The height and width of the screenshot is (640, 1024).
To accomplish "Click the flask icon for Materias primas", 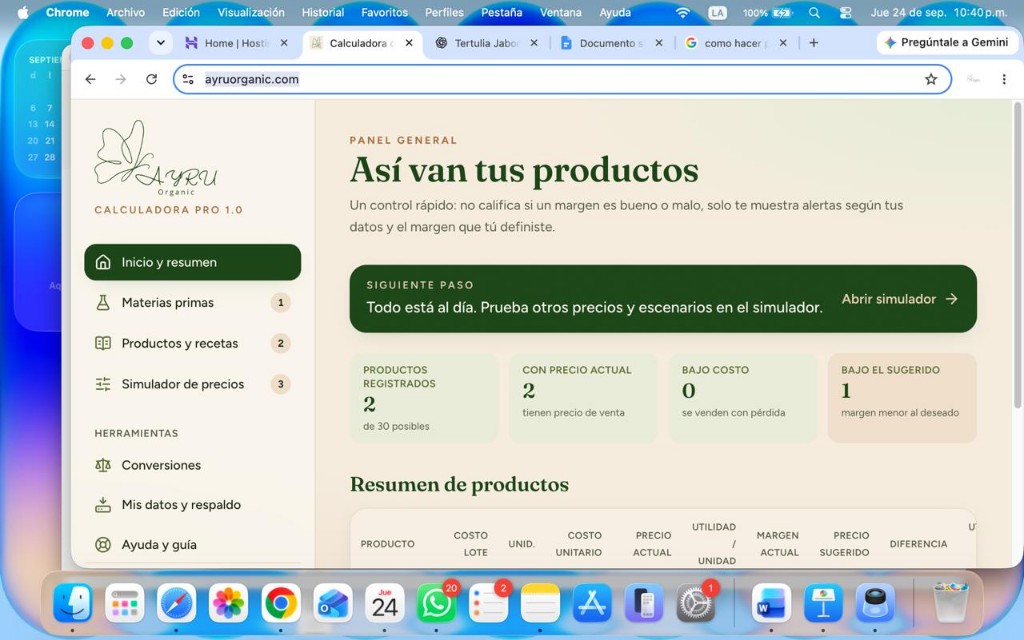I will pyautogui.click(x=103, y=302).
